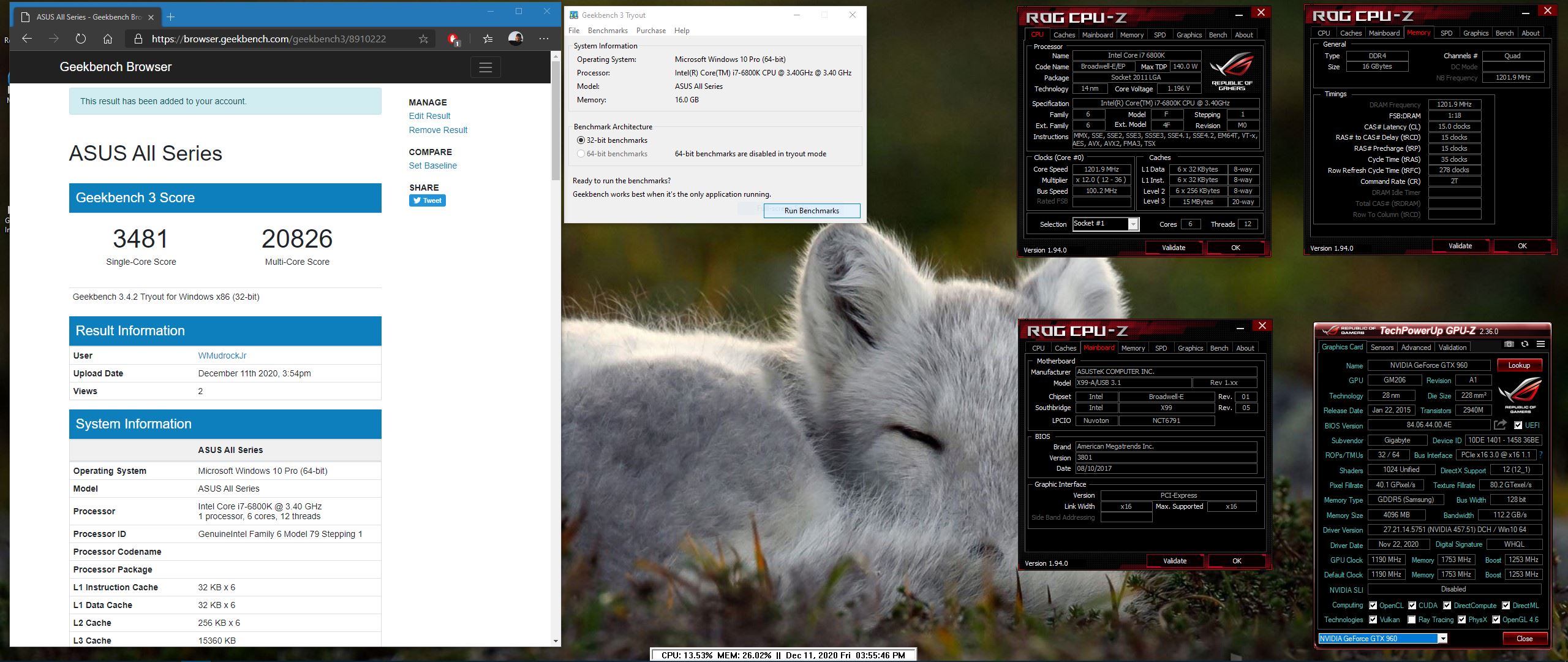Viewport: 1568px width, 662px height.
Task: Click the browser forward arrow
Action: coord(54,39)
